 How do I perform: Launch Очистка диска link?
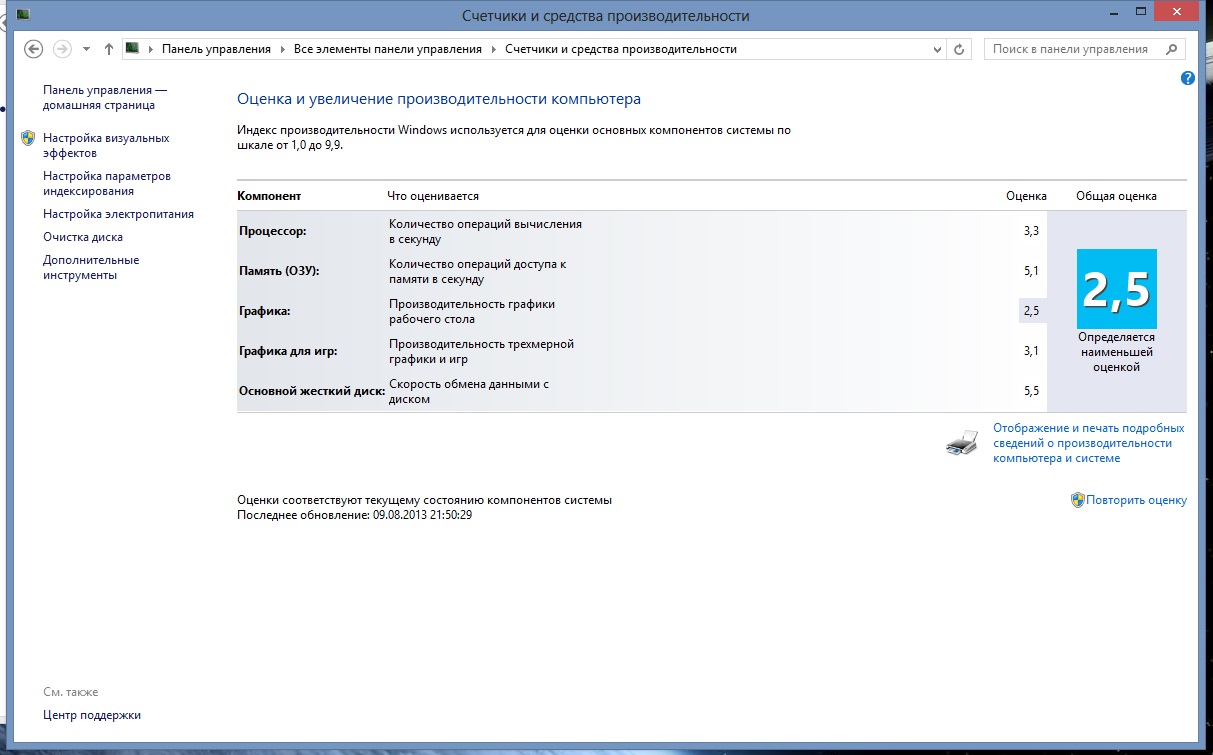(83, 237)
